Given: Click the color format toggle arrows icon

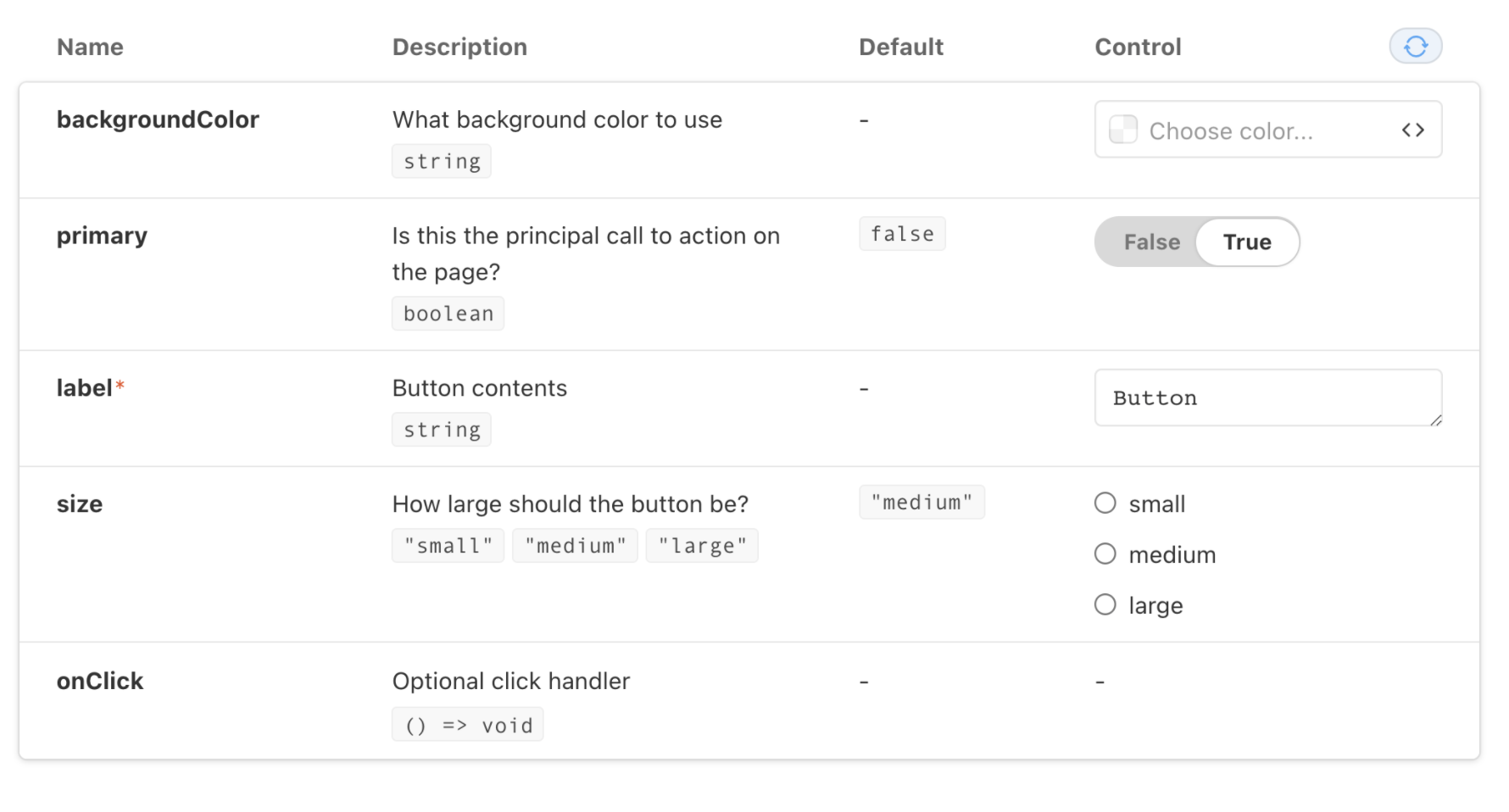Looking at the screenshot, I should tap(1412, 130).
